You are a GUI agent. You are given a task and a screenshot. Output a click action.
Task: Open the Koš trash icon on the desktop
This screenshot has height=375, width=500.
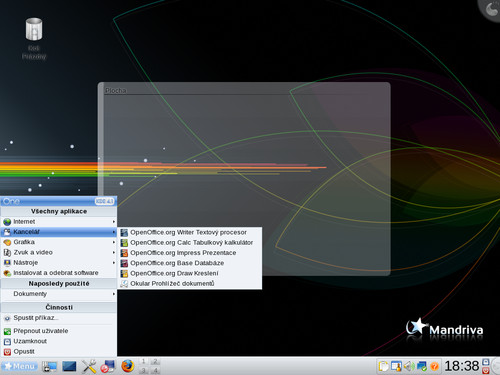(x=34, y=39)
